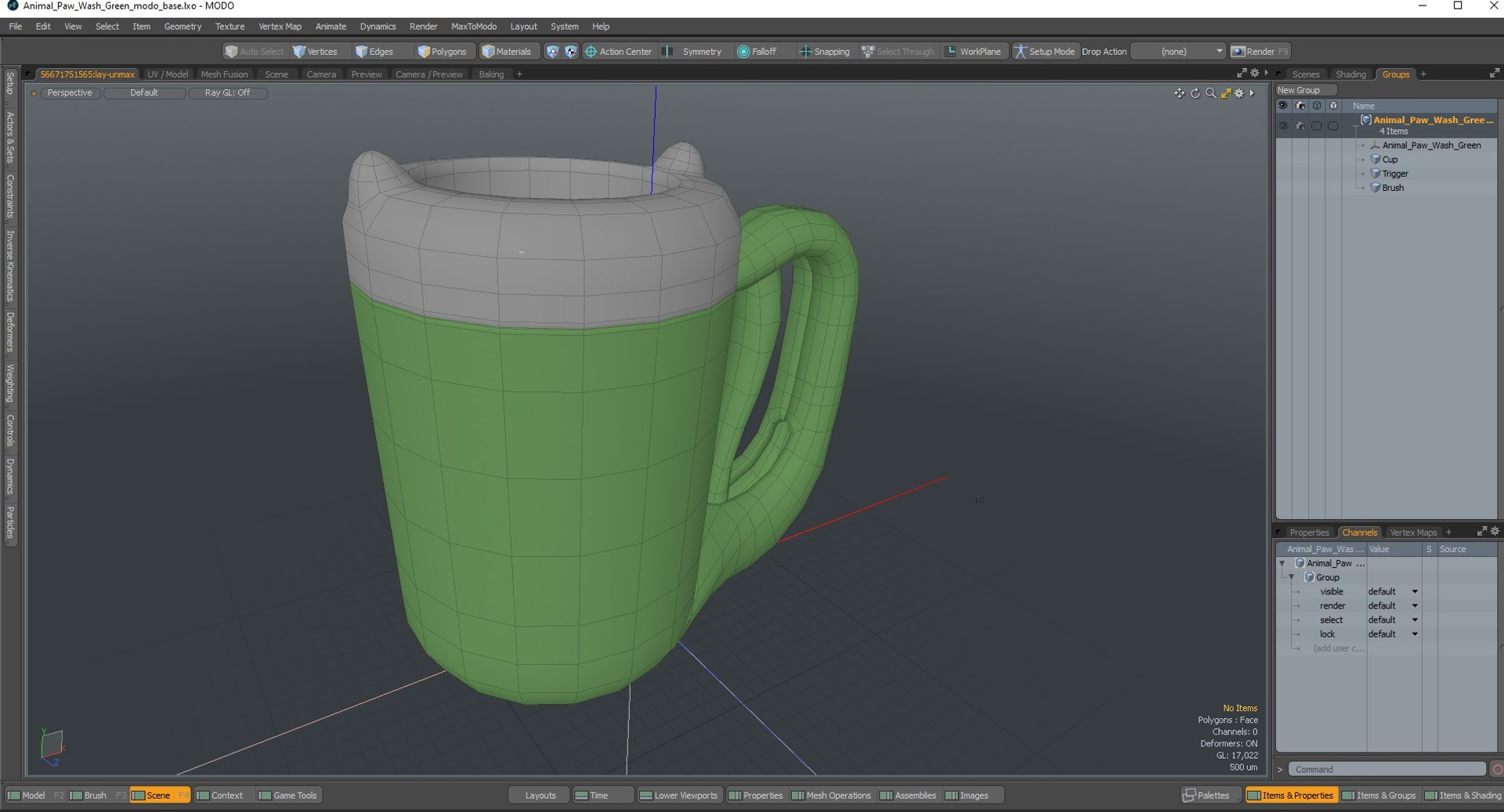The width and height of the screenshot is (1504, 812).
Task: Select Polygons selection mode
Action: click(x=442, y=52)
